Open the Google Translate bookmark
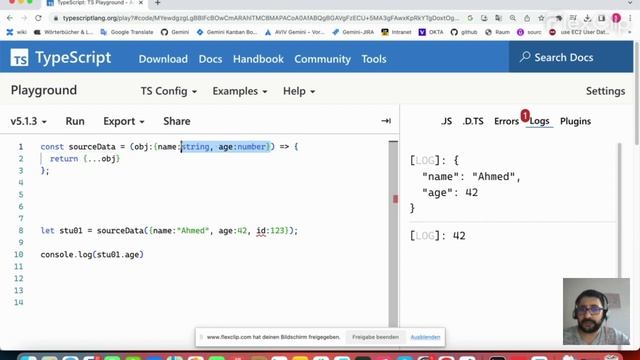Screen dimensions: 640x360 (x=127, y=32)
